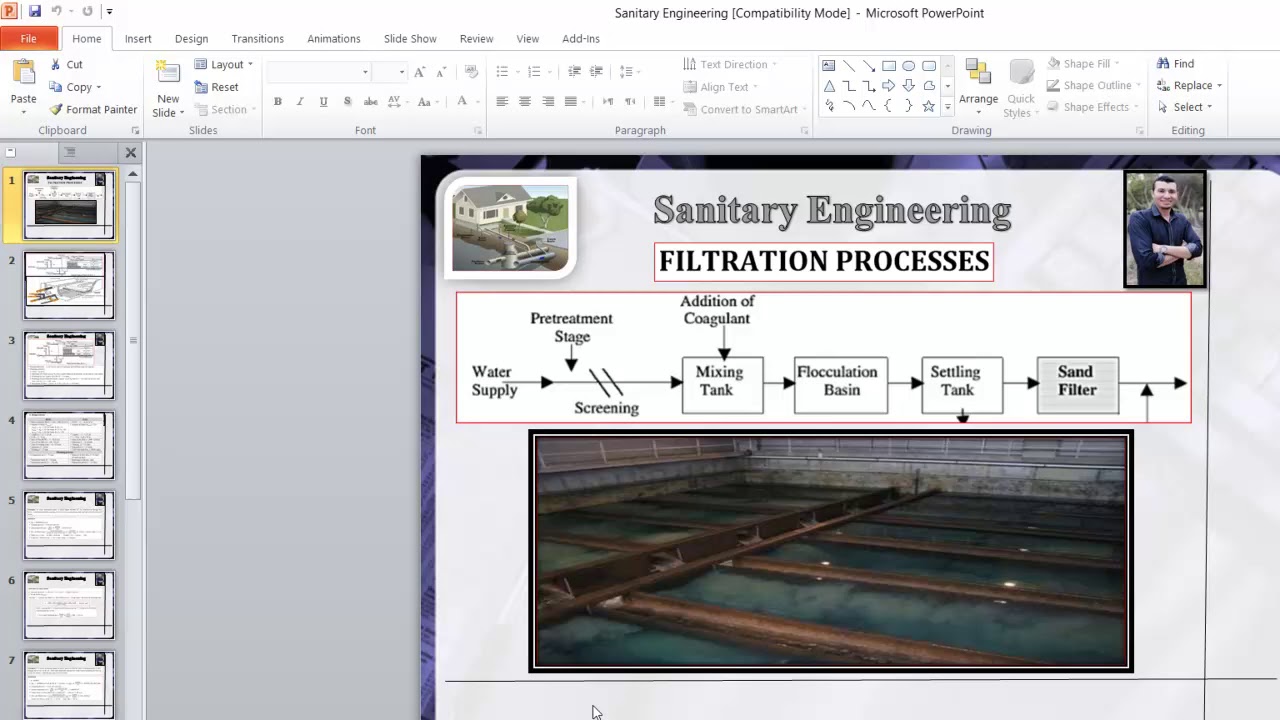Select the straight line shape
The width and height of the screenshot is (1280, 720).
[849, 66]
